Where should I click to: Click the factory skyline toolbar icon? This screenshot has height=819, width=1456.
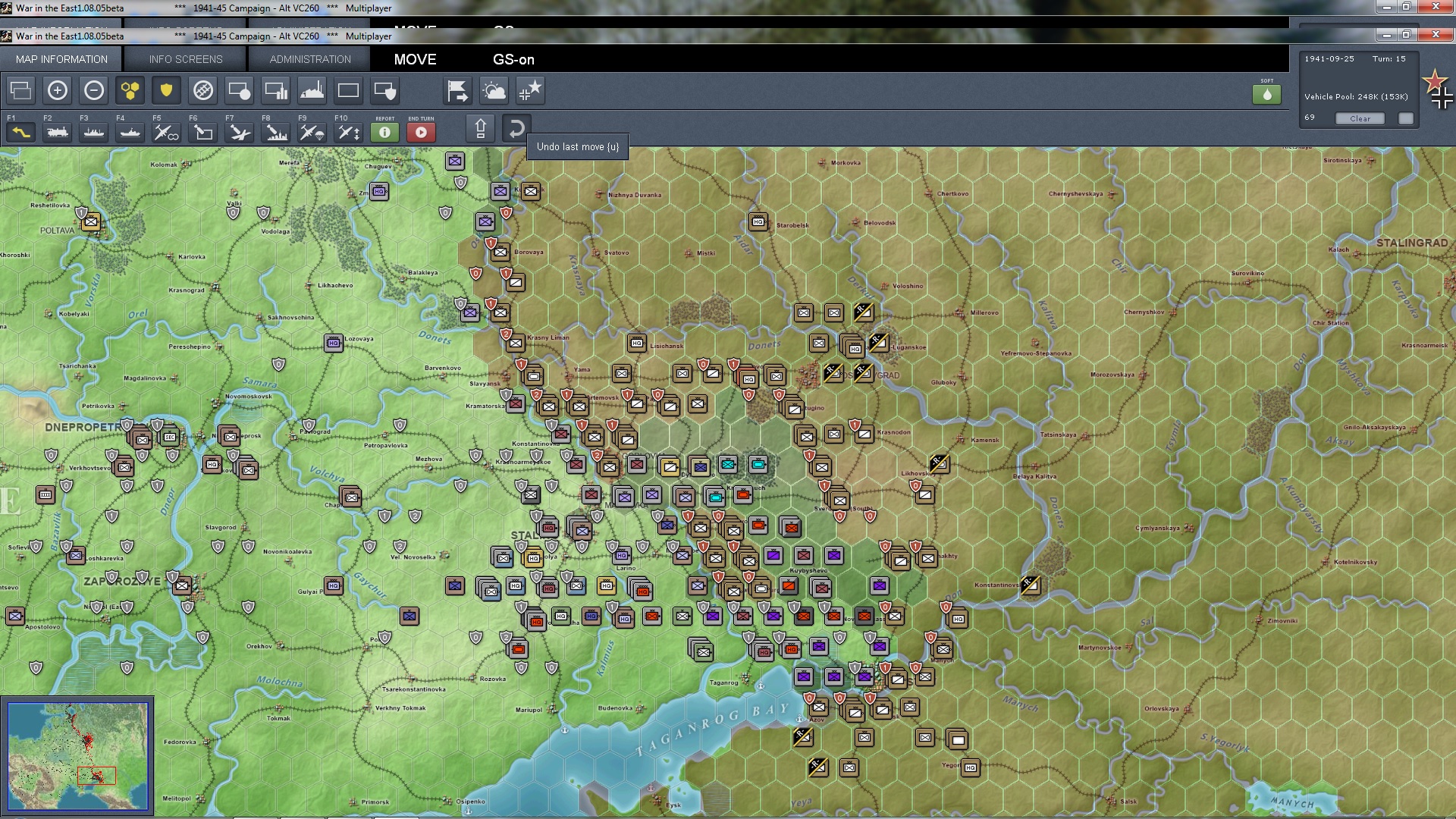[312, 91]
